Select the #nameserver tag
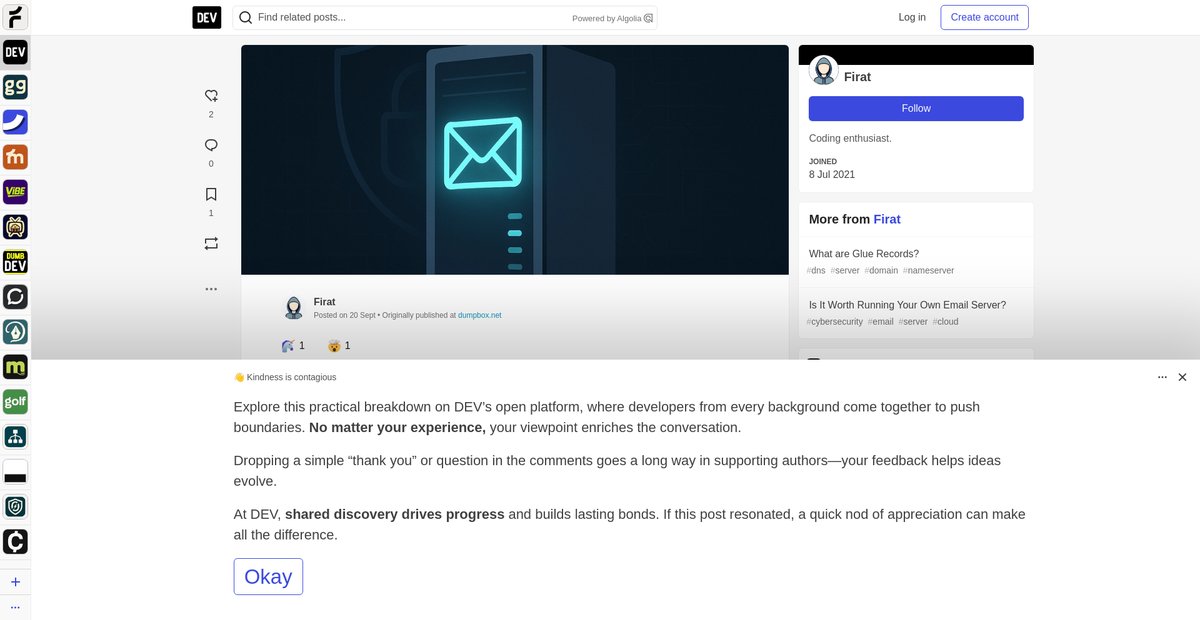The height and width of the screenshot is (620, 1200). coord(928,270)
